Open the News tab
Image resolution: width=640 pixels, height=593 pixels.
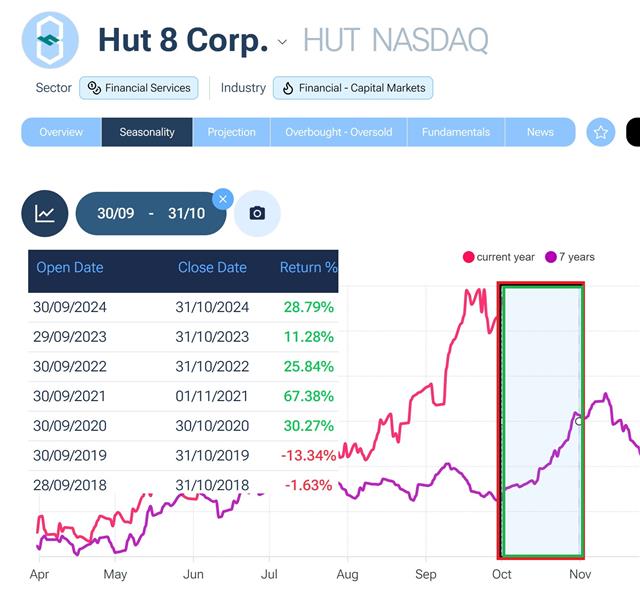pyautogui.click(x=540, y=132)
